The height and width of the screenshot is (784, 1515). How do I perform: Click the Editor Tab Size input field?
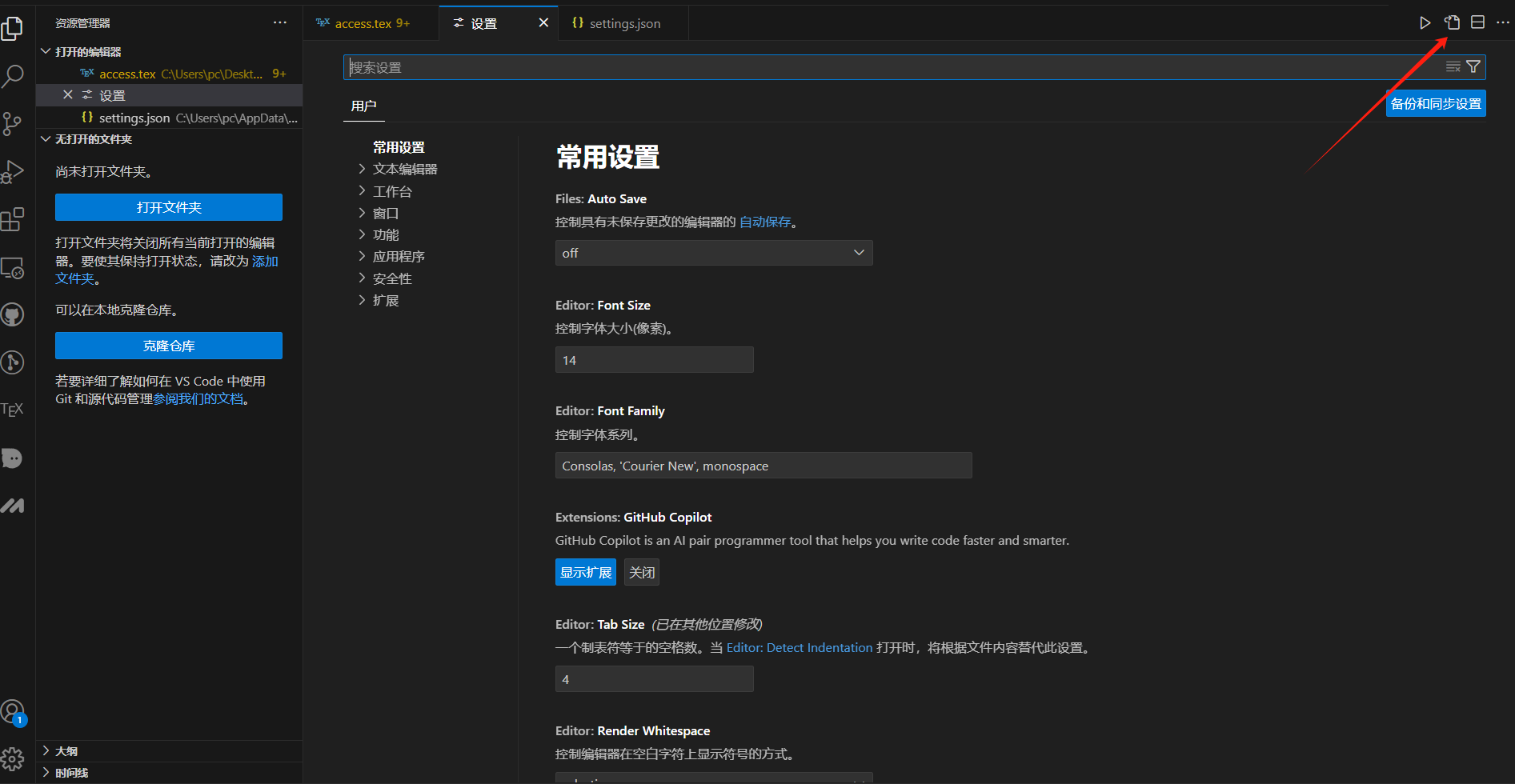tap(655, 679)
